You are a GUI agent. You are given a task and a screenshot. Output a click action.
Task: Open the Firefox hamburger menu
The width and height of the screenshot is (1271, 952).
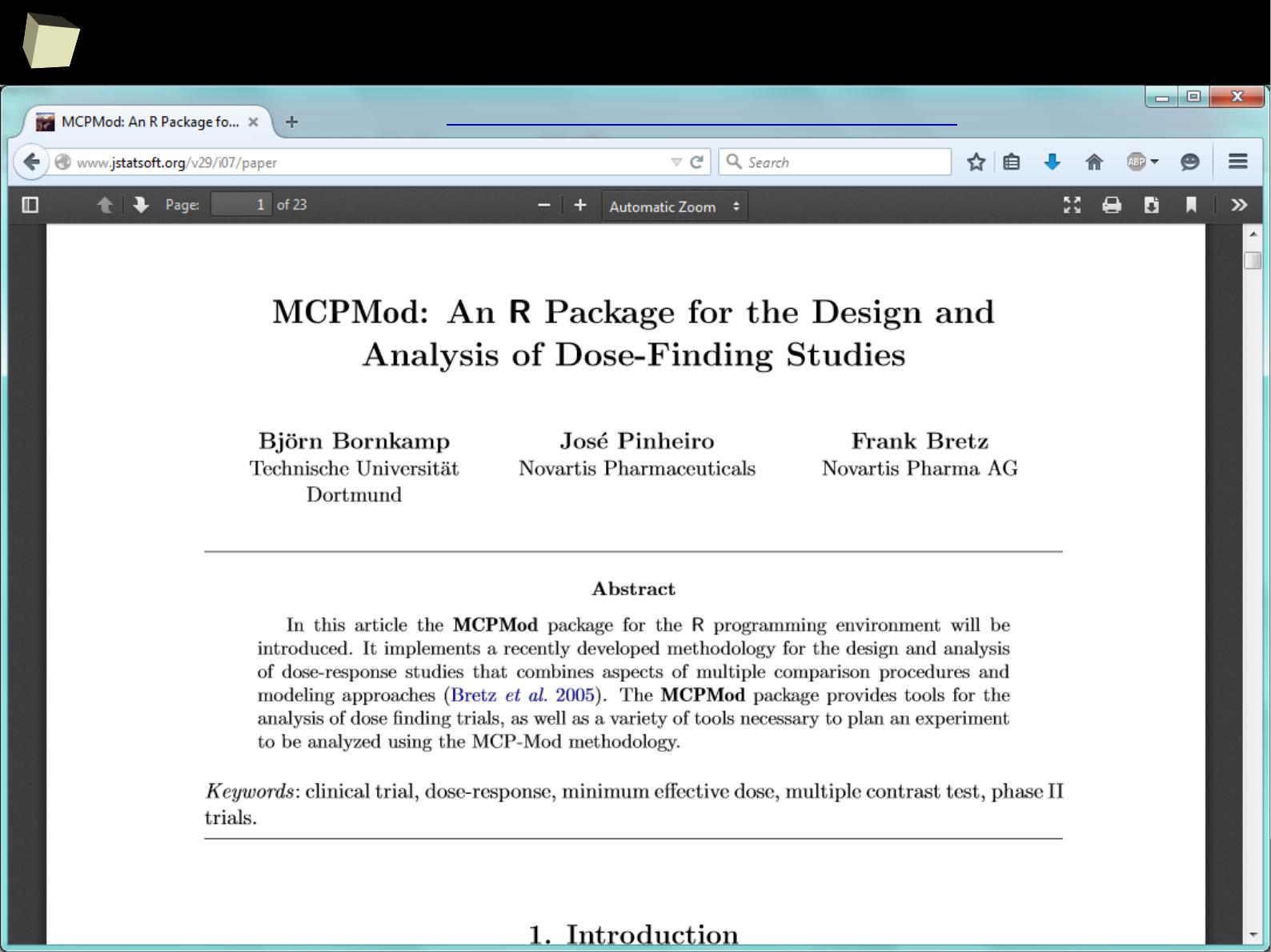pos(1238,162)
